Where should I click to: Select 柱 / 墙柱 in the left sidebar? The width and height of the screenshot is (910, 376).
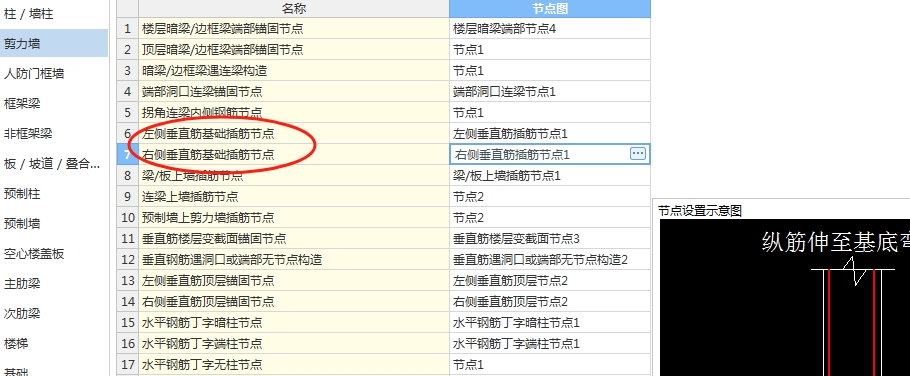[29, 13]
